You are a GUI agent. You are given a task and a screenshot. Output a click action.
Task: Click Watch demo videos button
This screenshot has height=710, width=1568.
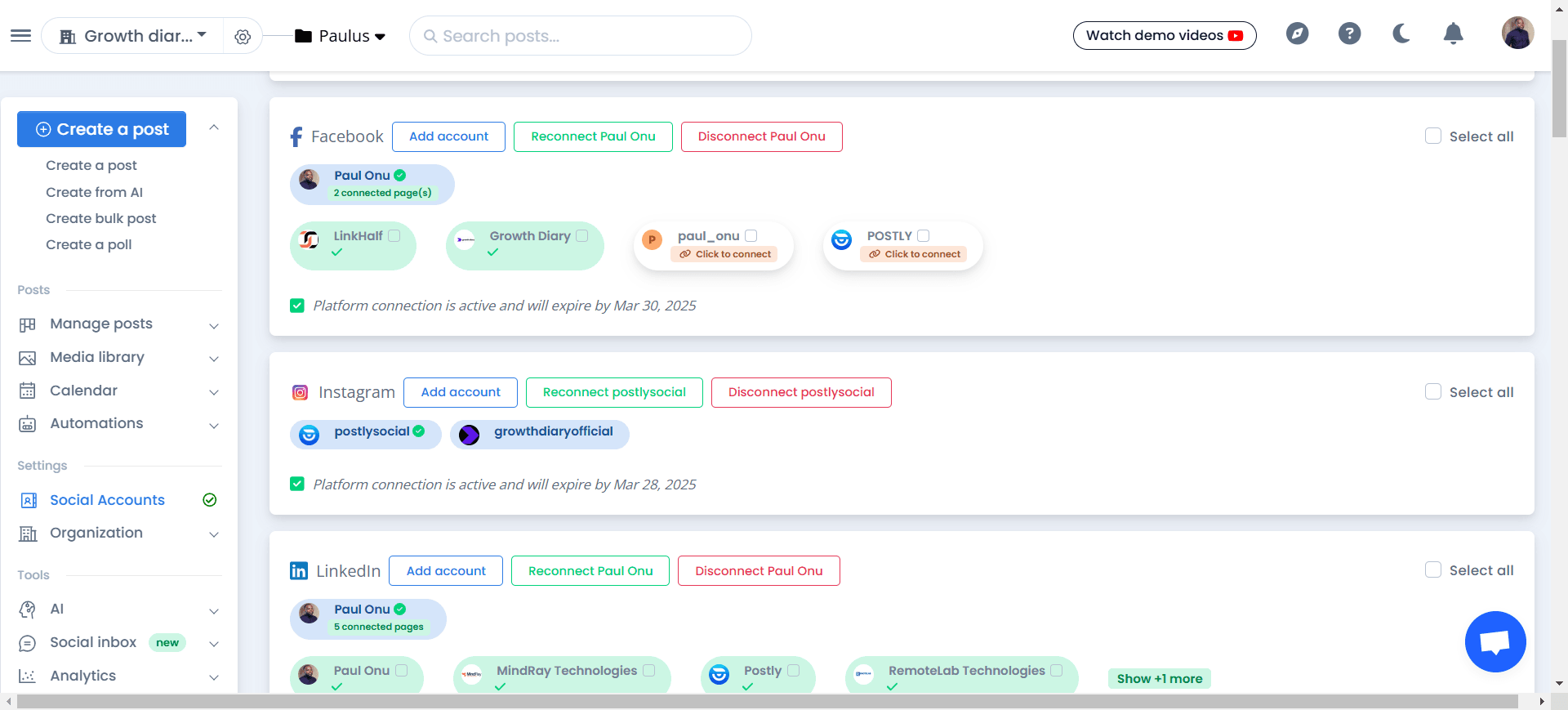coord(1165,35)
